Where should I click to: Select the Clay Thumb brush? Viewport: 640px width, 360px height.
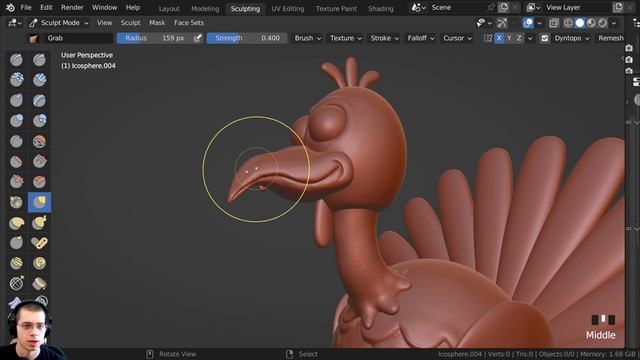coord(16,100)
